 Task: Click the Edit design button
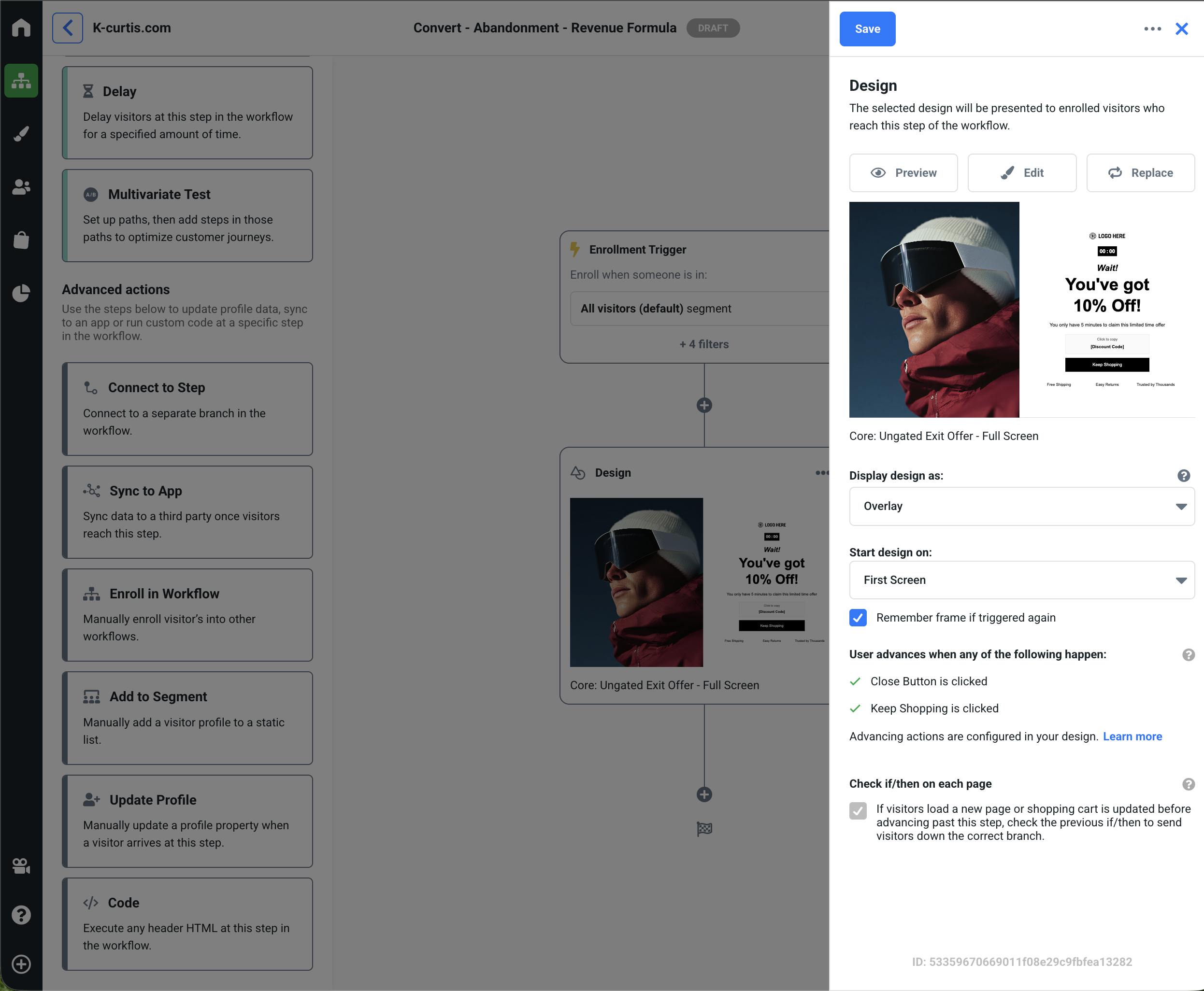click(1022, 173)
